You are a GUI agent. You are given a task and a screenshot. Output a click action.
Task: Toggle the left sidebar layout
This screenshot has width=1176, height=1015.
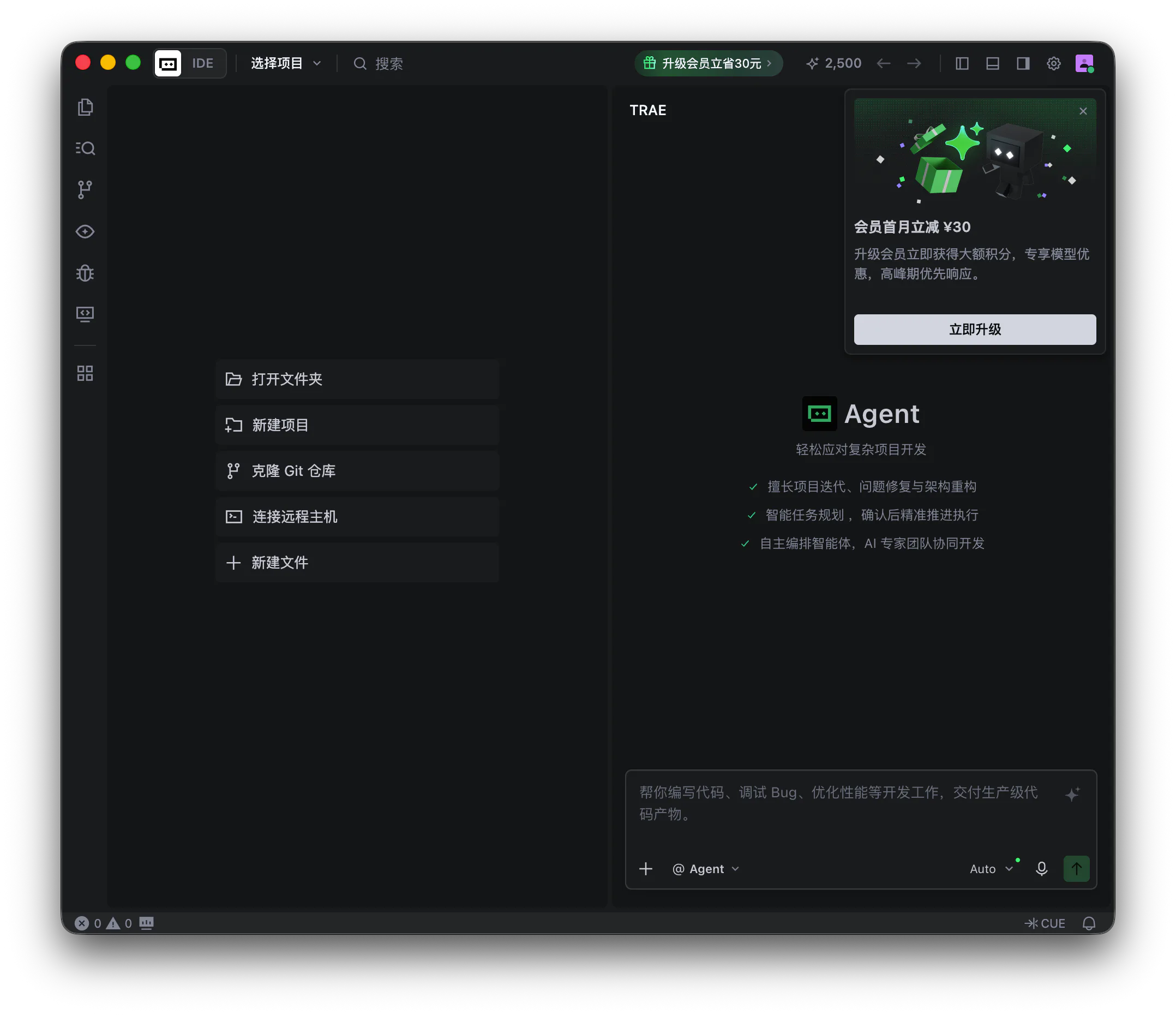962,63
